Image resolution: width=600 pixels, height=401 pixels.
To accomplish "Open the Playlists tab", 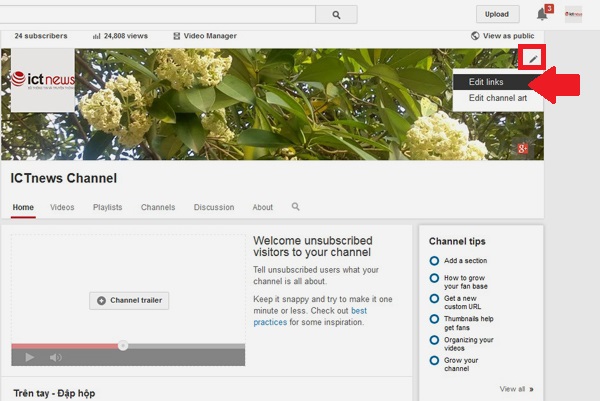I will pyautogui.click(x=107, y=207).
